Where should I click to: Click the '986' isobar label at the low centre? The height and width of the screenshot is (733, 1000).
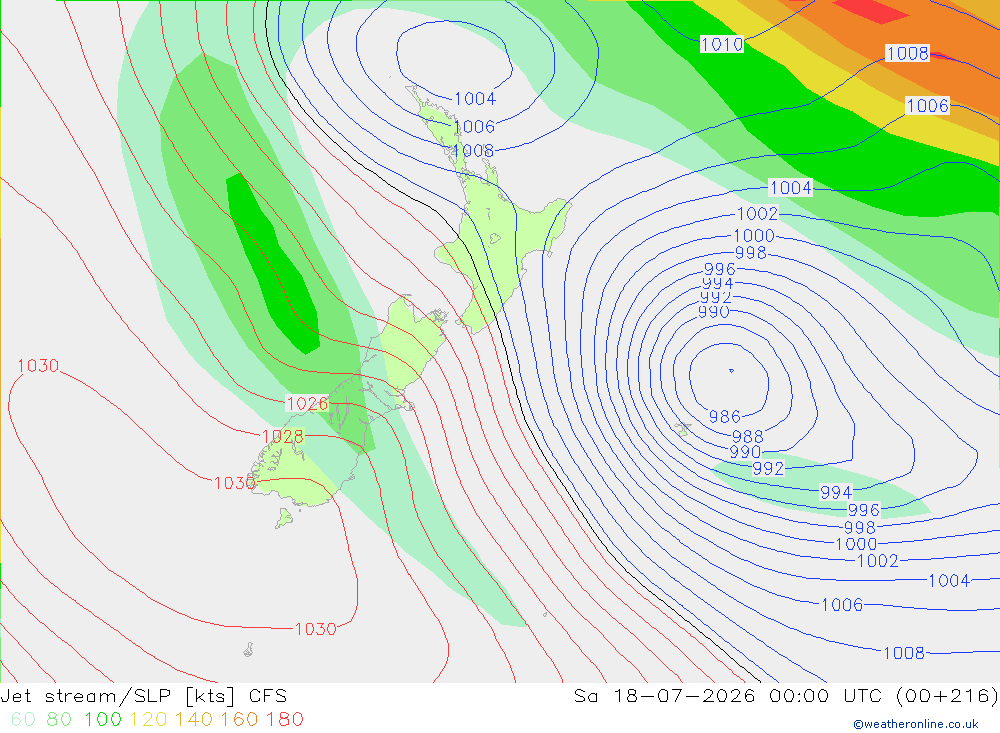click(x=724, y=417)
